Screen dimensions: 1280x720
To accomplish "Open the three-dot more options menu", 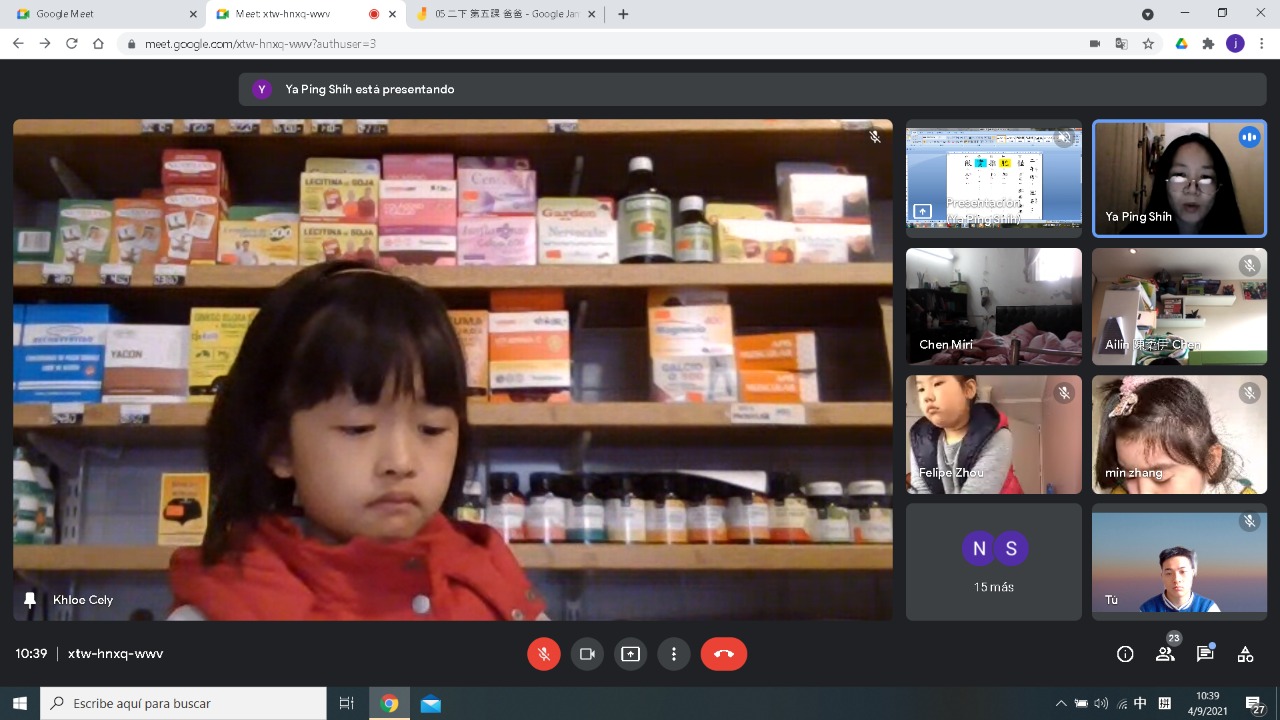I will click(x=674, y=654).
